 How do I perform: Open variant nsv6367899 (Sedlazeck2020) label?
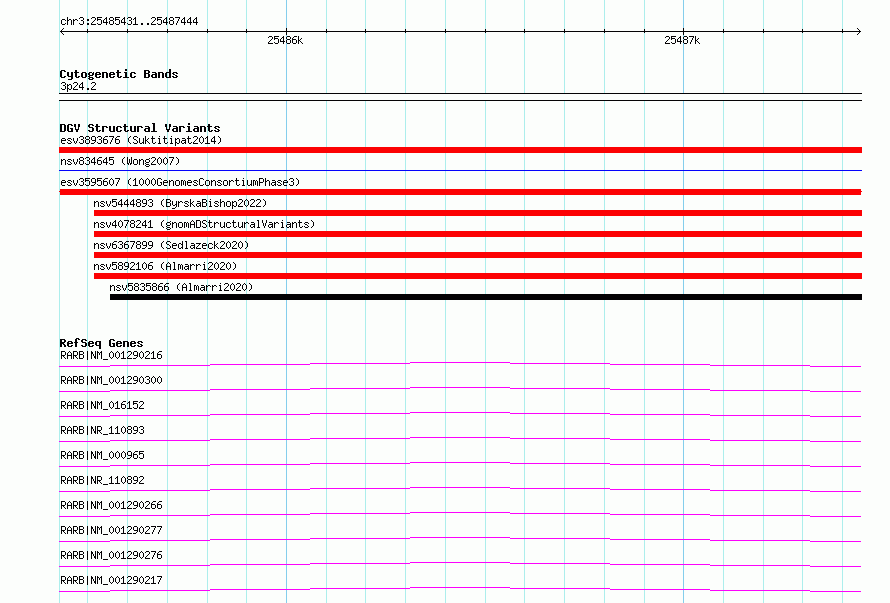(x=171, y=245)
